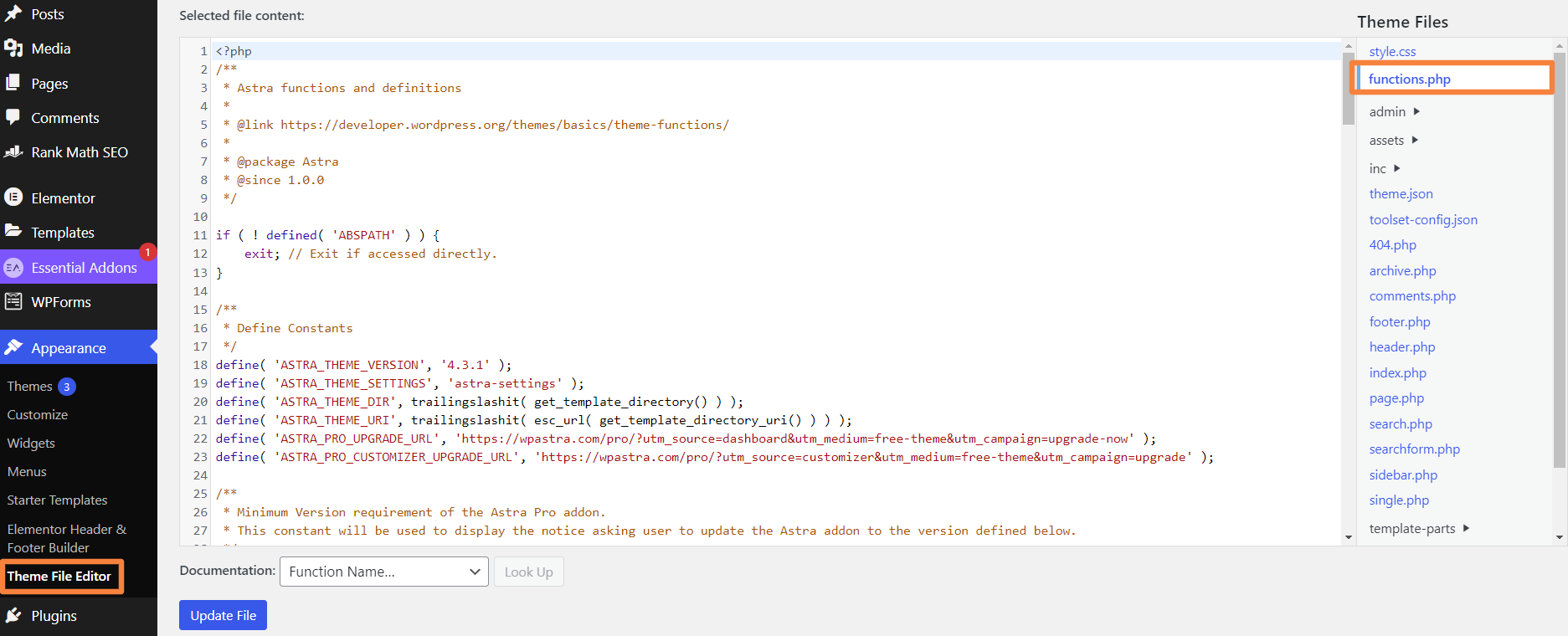Click the Plugins plug icon
The image size is (1568, 636).
(13, 615)
